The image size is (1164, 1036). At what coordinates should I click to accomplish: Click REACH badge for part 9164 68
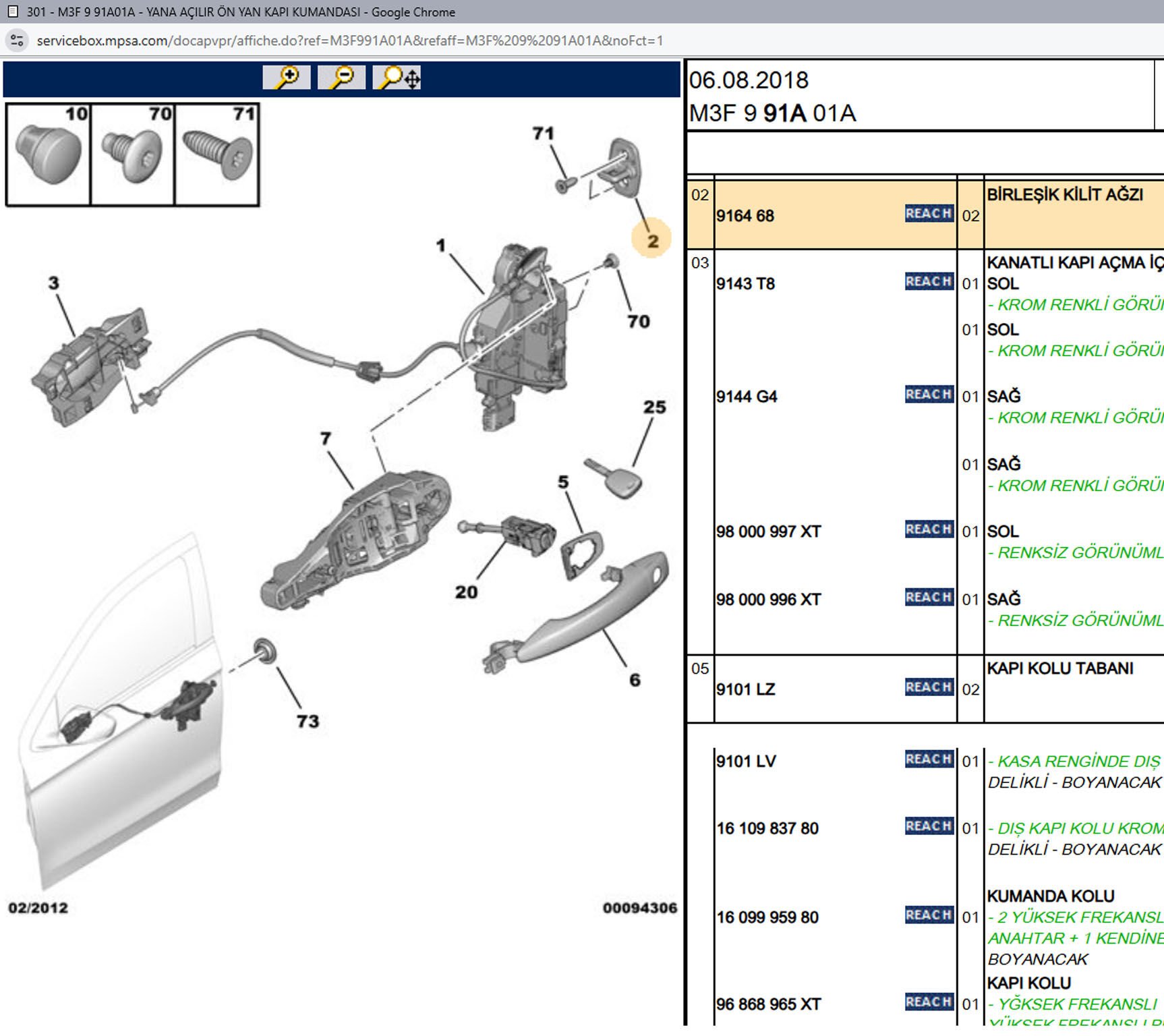pyautogui.click(x=929, y=214)
